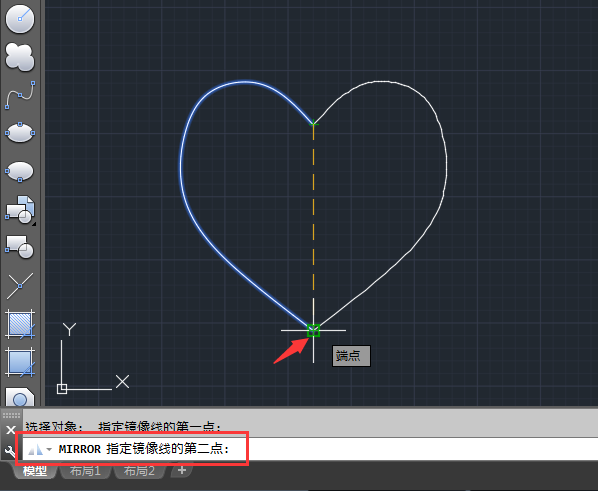This screenshot has height=491, width=598.
Task: Close the command line window
Action: coord(11,430)
